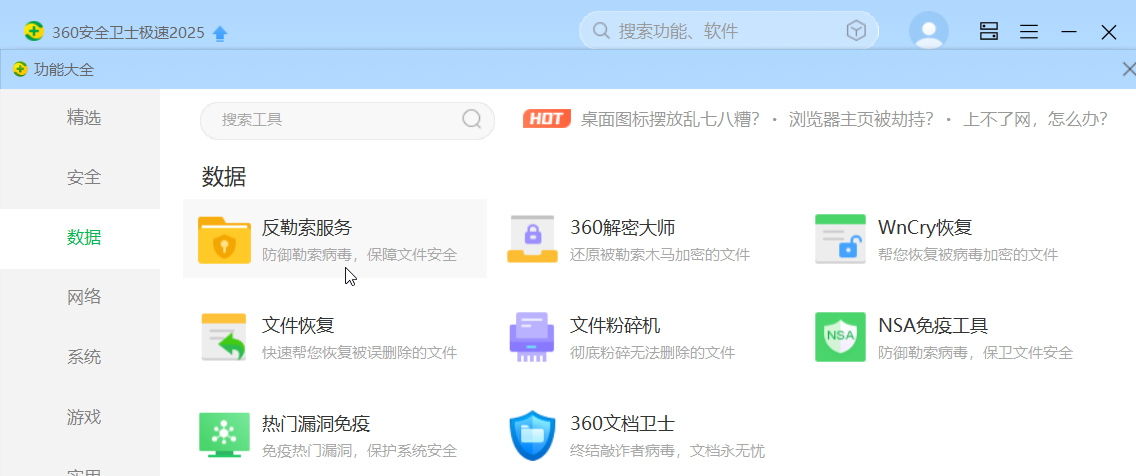This screenshot has width=1136, height=476.
Task: Click description 还原被勒索木马加密的文件
Action: (x=659, y=255)
